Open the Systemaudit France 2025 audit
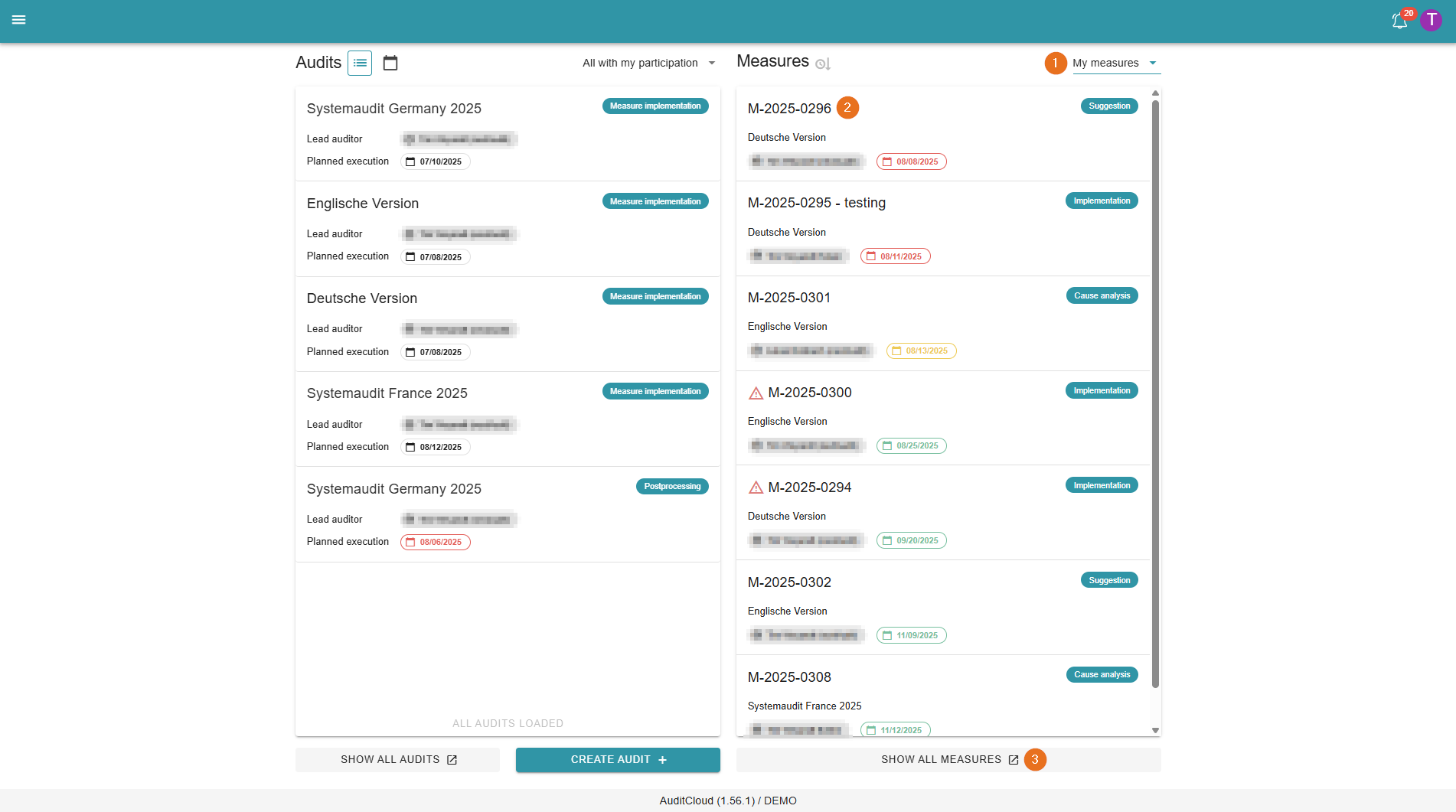The height and width of the screenshot is (812, 1456). pos(387,393)
